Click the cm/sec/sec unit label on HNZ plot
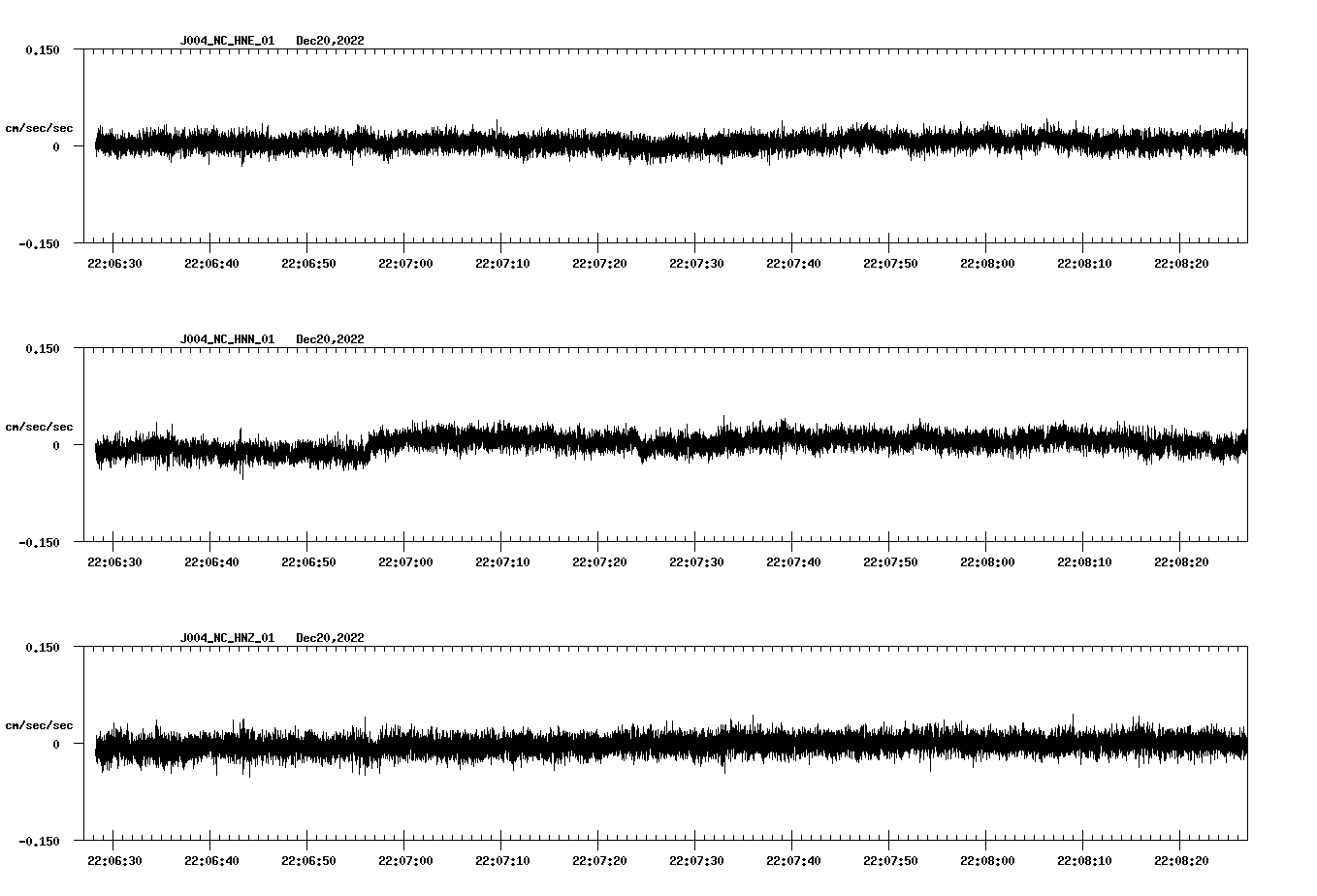This screenshot has height=896, width=1317. coord(39,725)
